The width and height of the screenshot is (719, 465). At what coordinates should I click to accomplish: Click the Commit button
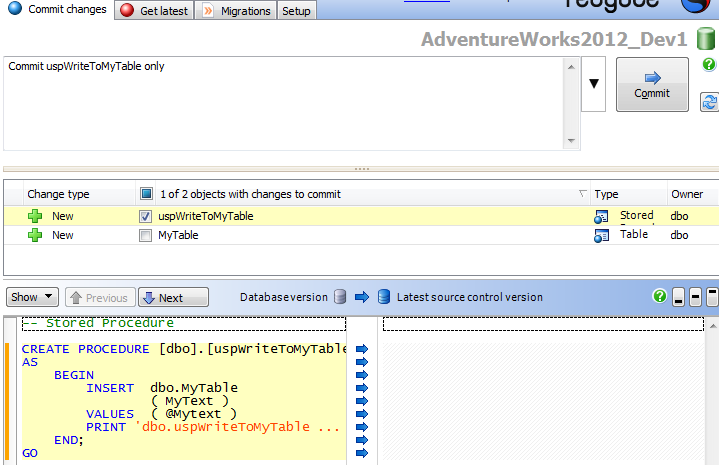click(652, 84)
